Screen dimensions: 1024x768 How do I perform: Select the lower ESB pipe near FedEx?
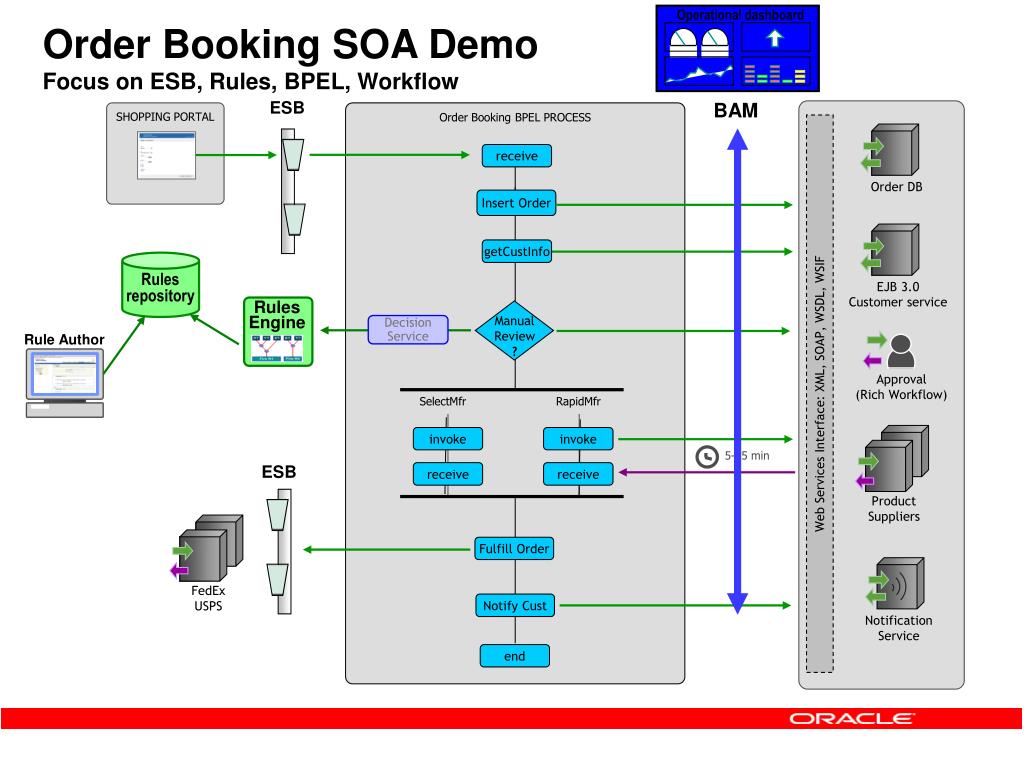tap(280, 552)
